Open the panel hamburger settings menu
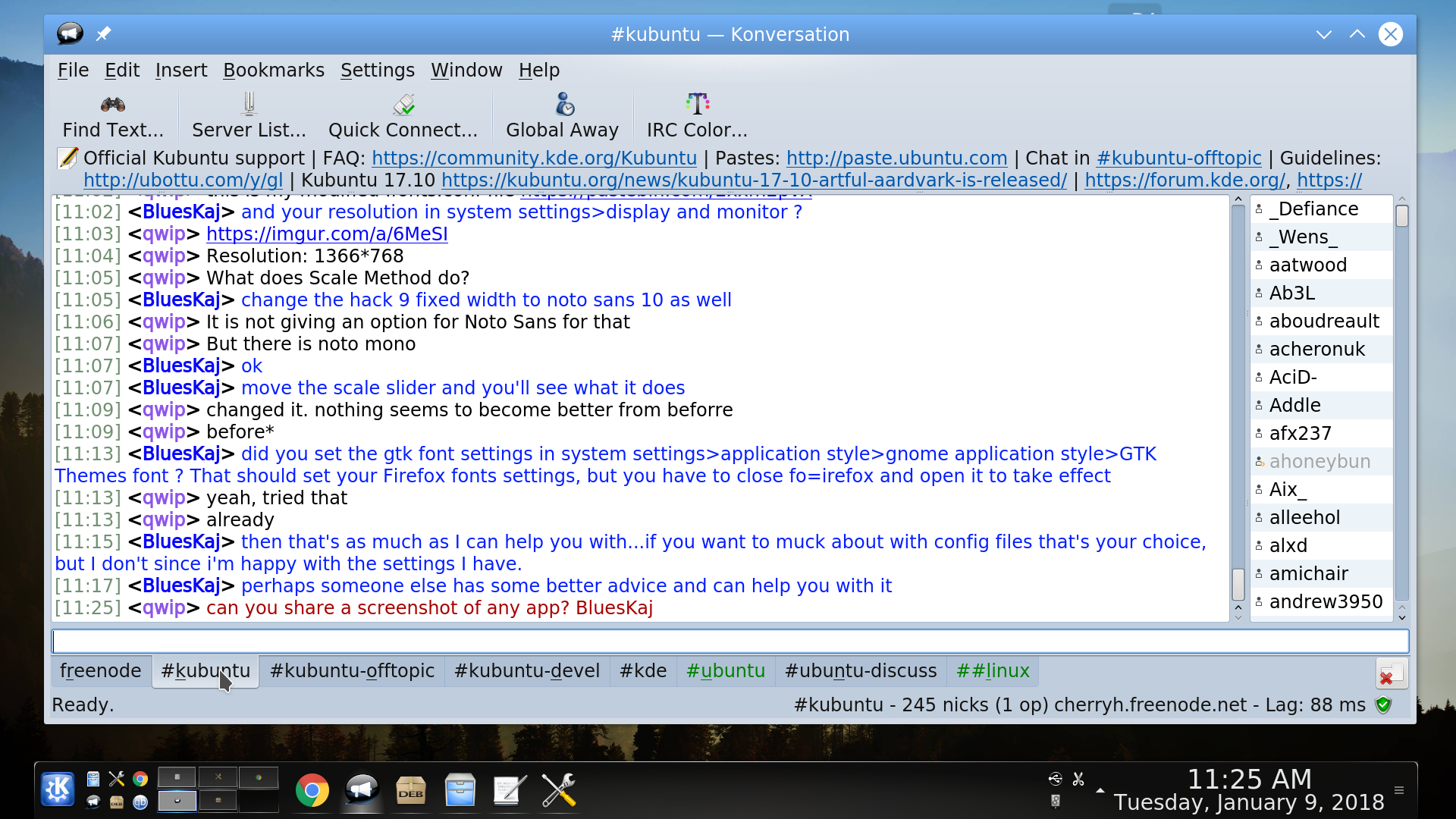 [x=1399, y=790]
